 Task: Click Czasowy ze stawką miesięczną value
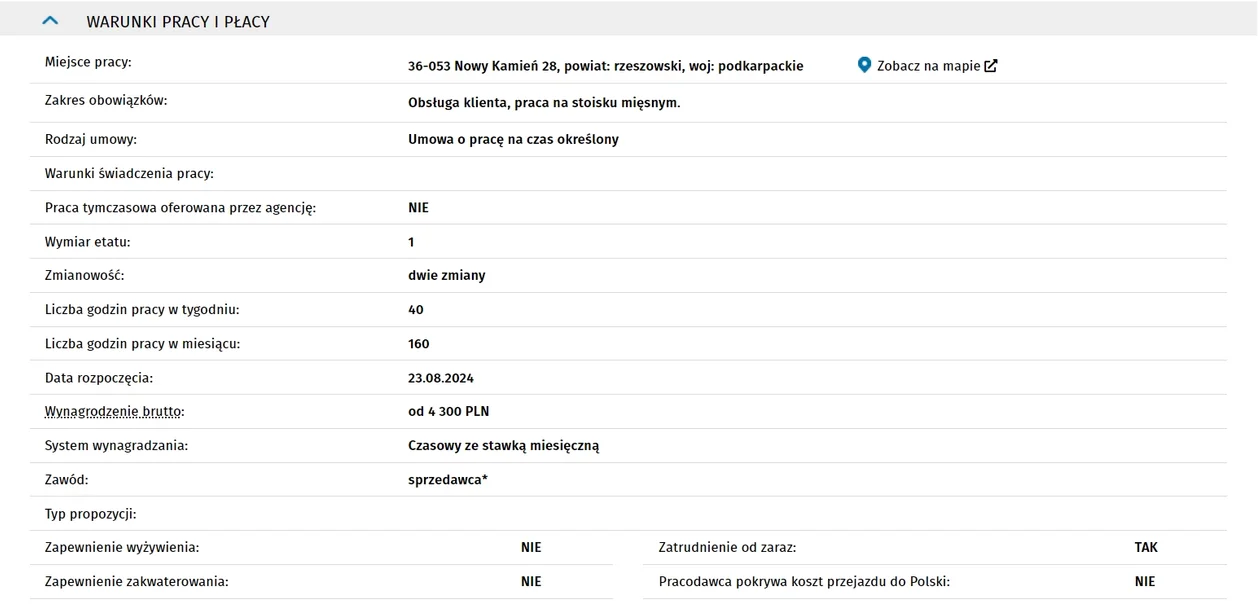(504, 446)
